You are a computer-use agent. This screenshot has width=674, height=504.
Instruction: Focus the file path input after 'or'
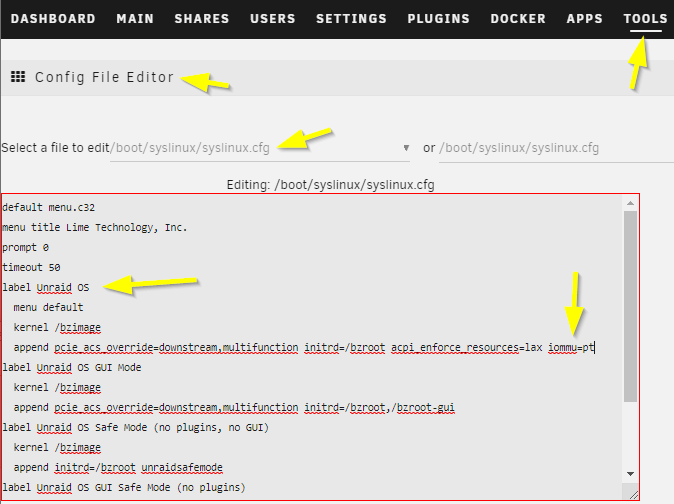point(556,148)
